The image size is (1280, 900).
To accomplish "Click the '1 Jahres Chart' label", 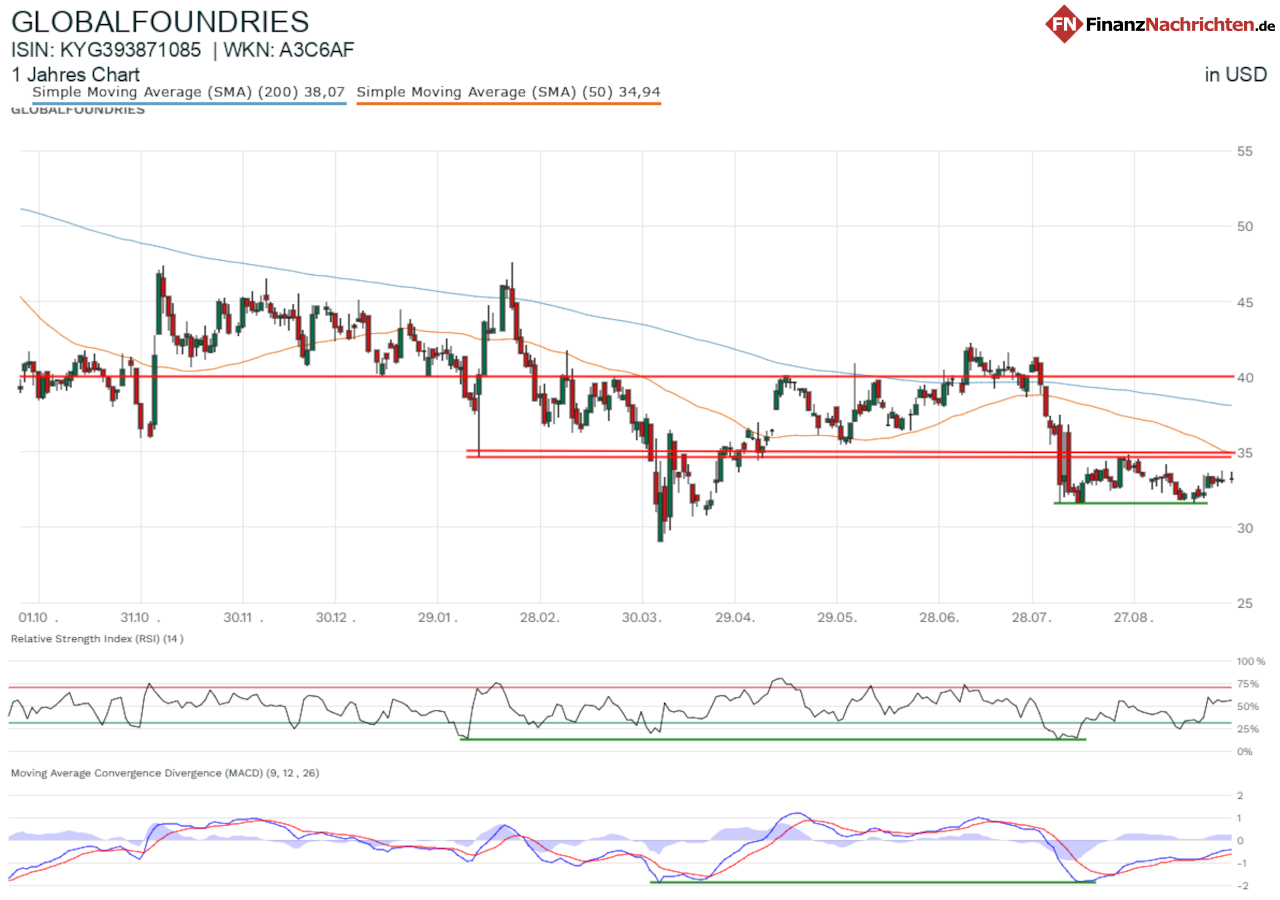I will 75,75.
